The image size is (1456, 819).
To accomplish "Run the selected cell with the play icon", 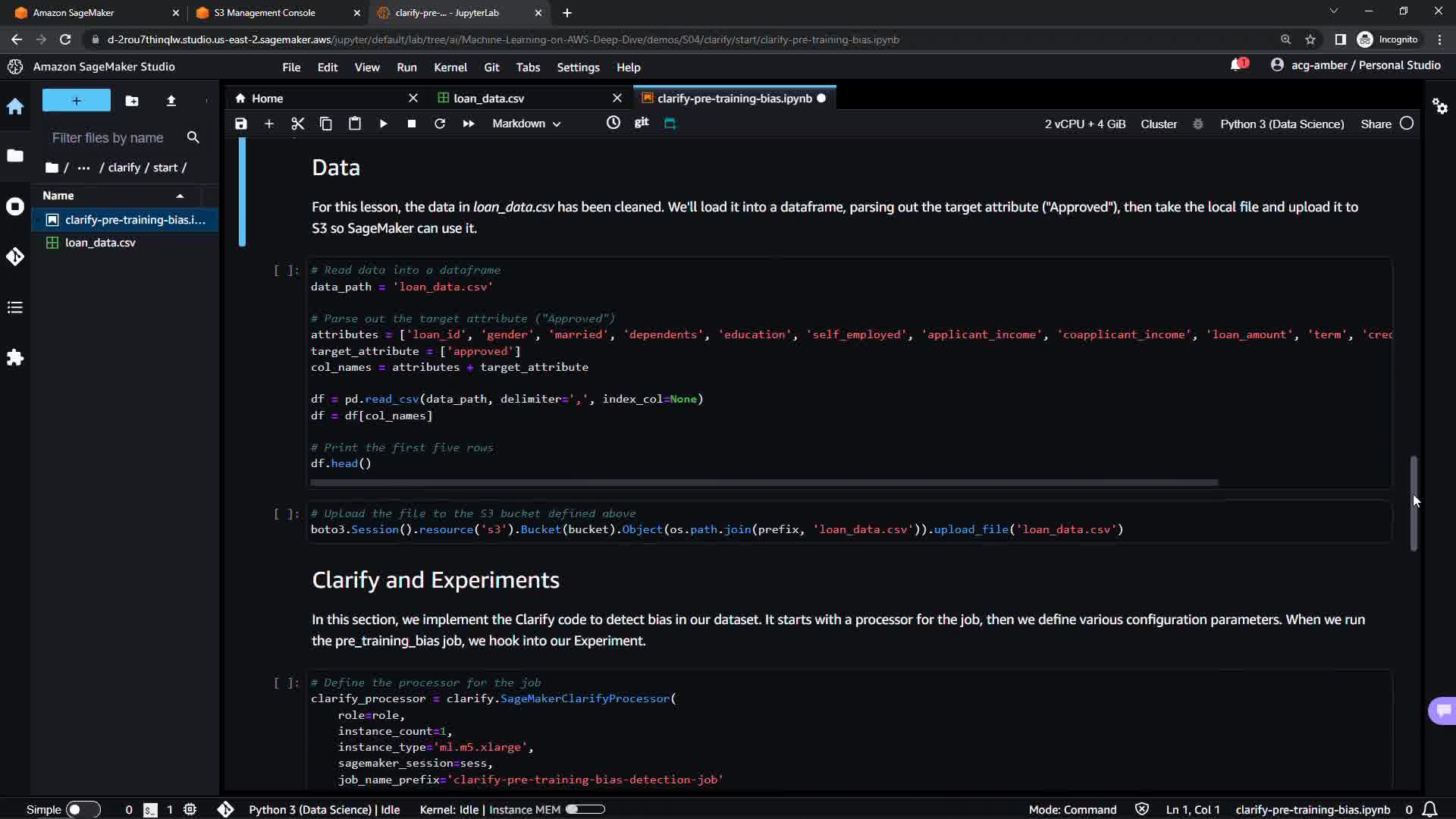I will [x=383, y=124].
